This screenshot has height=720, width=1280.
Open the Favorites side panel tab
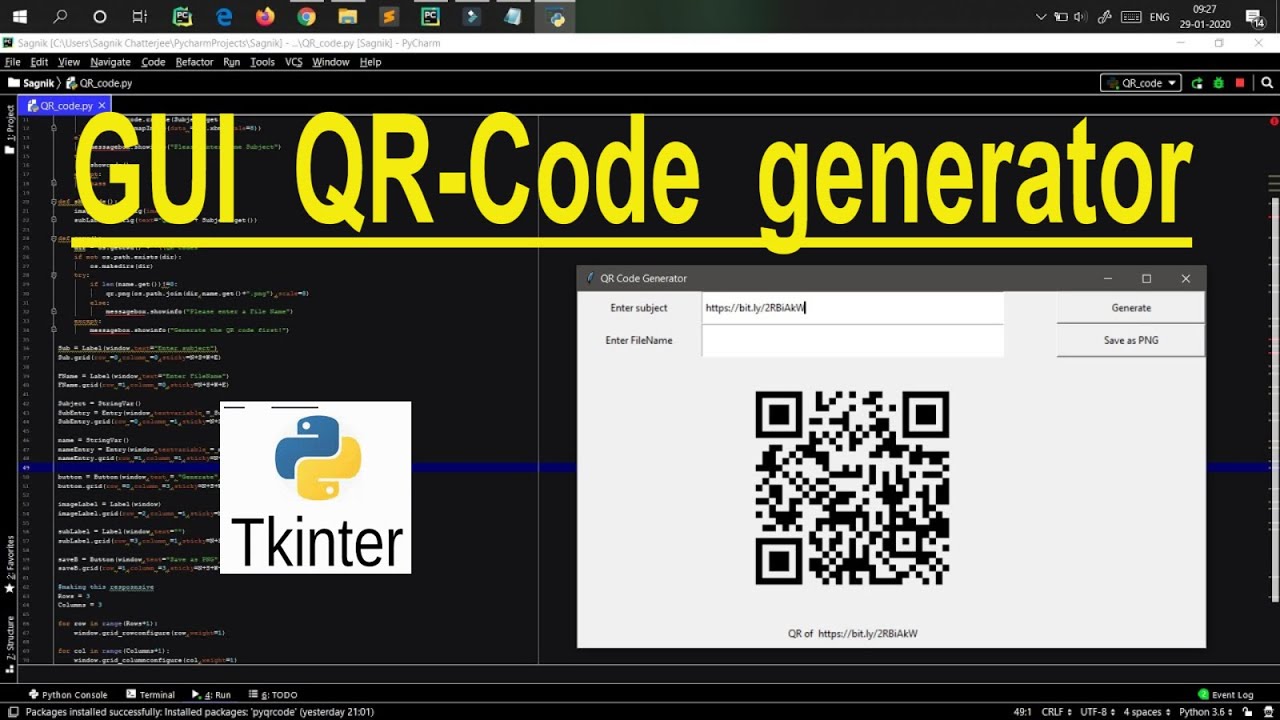10,565
